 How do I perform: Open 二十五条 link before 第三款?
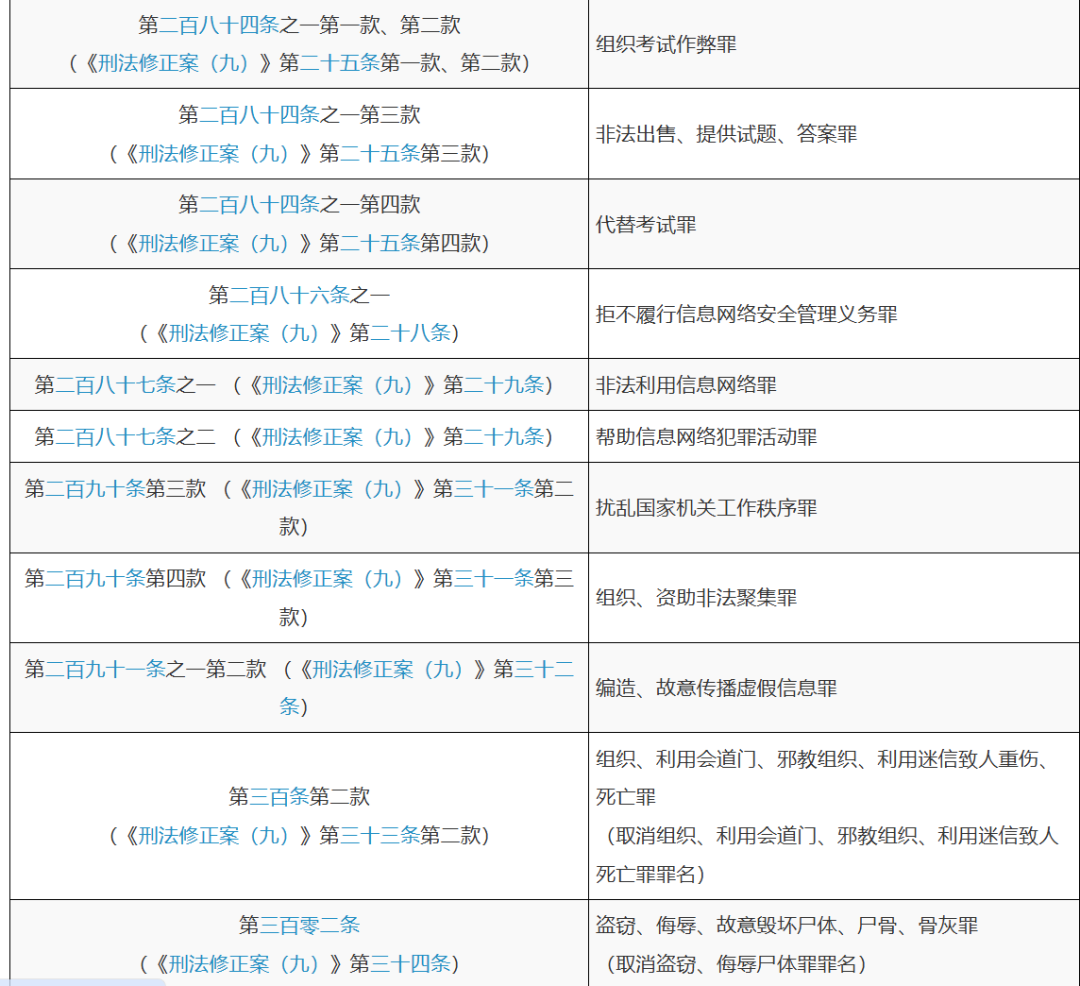point(380,154)
